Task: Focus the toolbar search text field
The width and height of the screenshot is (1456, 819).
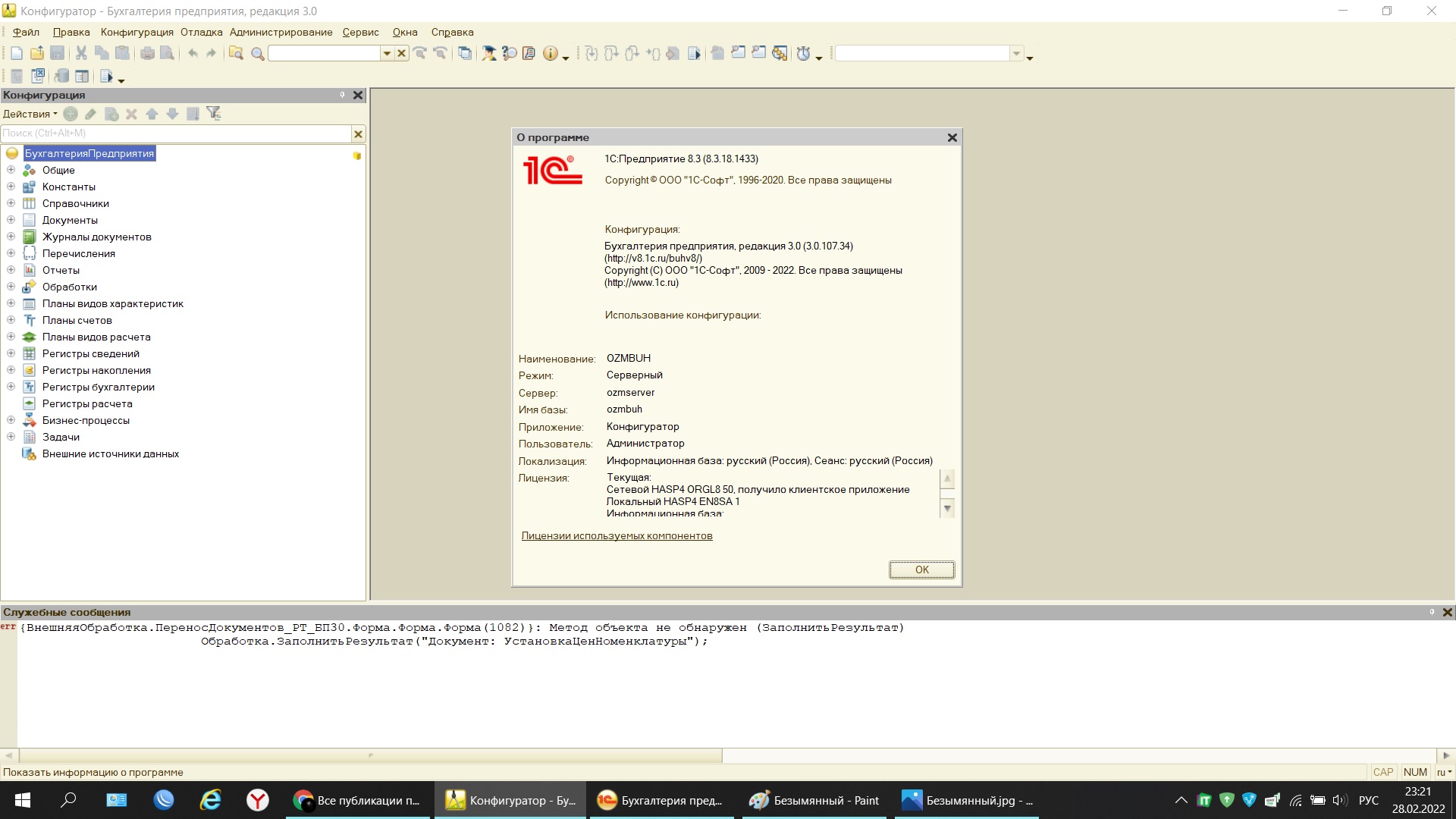Action: click(324, 53)
